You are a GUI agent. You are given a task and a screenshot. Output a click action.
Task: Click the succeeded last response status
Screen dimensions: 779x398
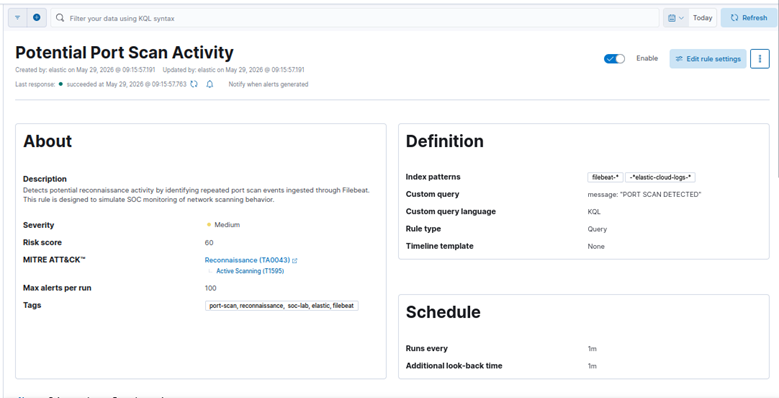click(126, 84)
